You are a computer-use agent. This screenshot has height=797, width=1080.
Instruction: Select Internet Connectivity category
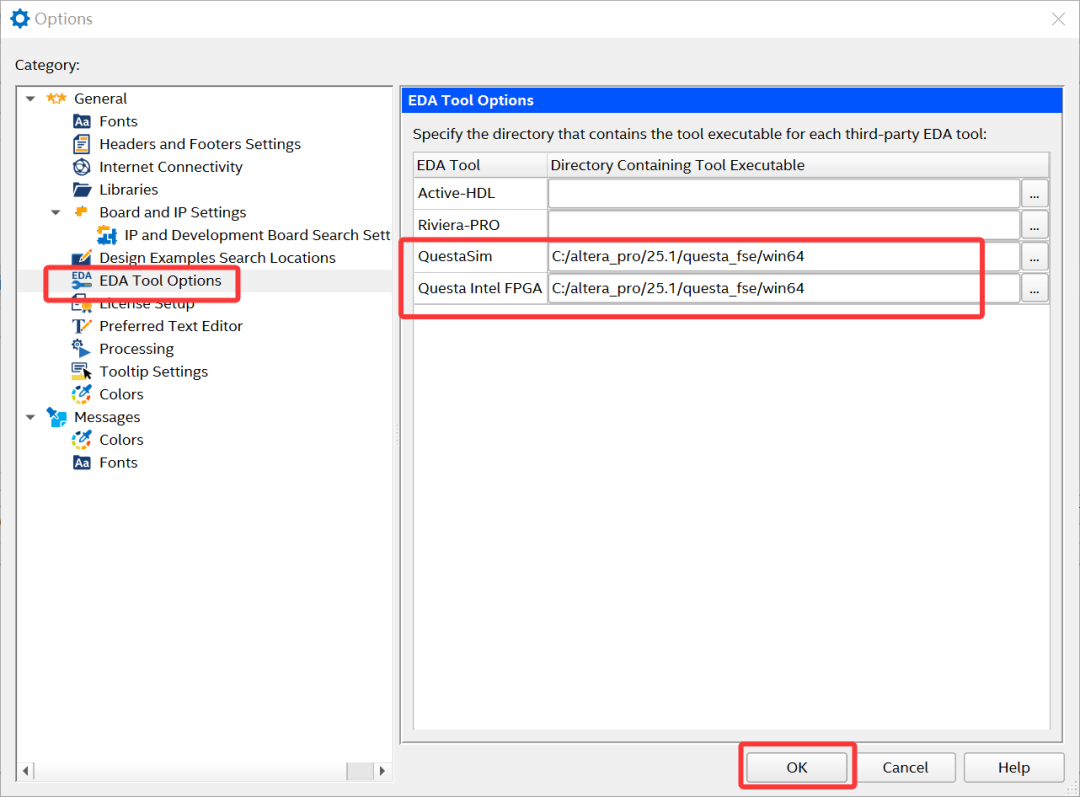click(x=171, y=167)
